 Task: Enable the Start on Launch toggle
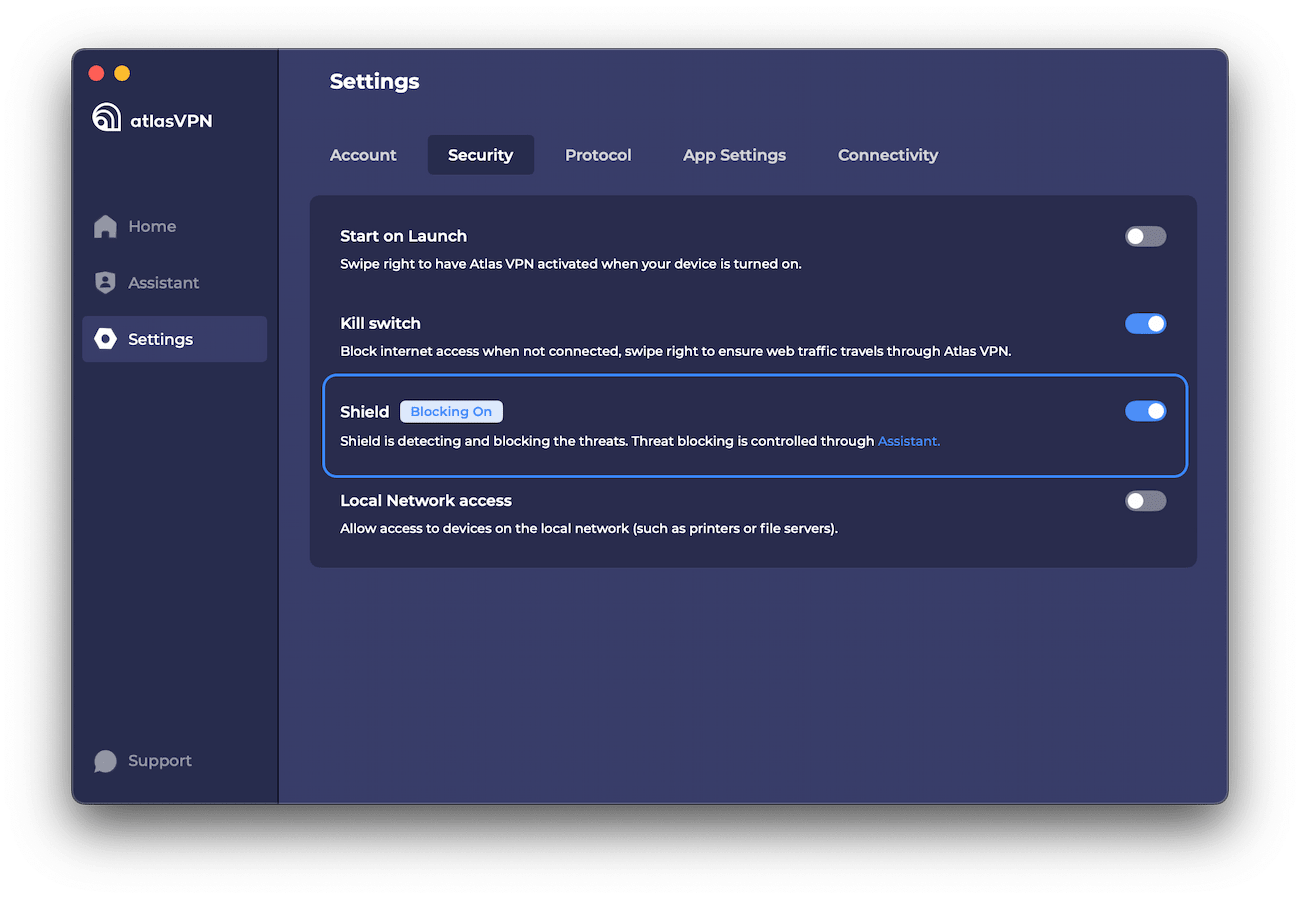point(1145,236)
